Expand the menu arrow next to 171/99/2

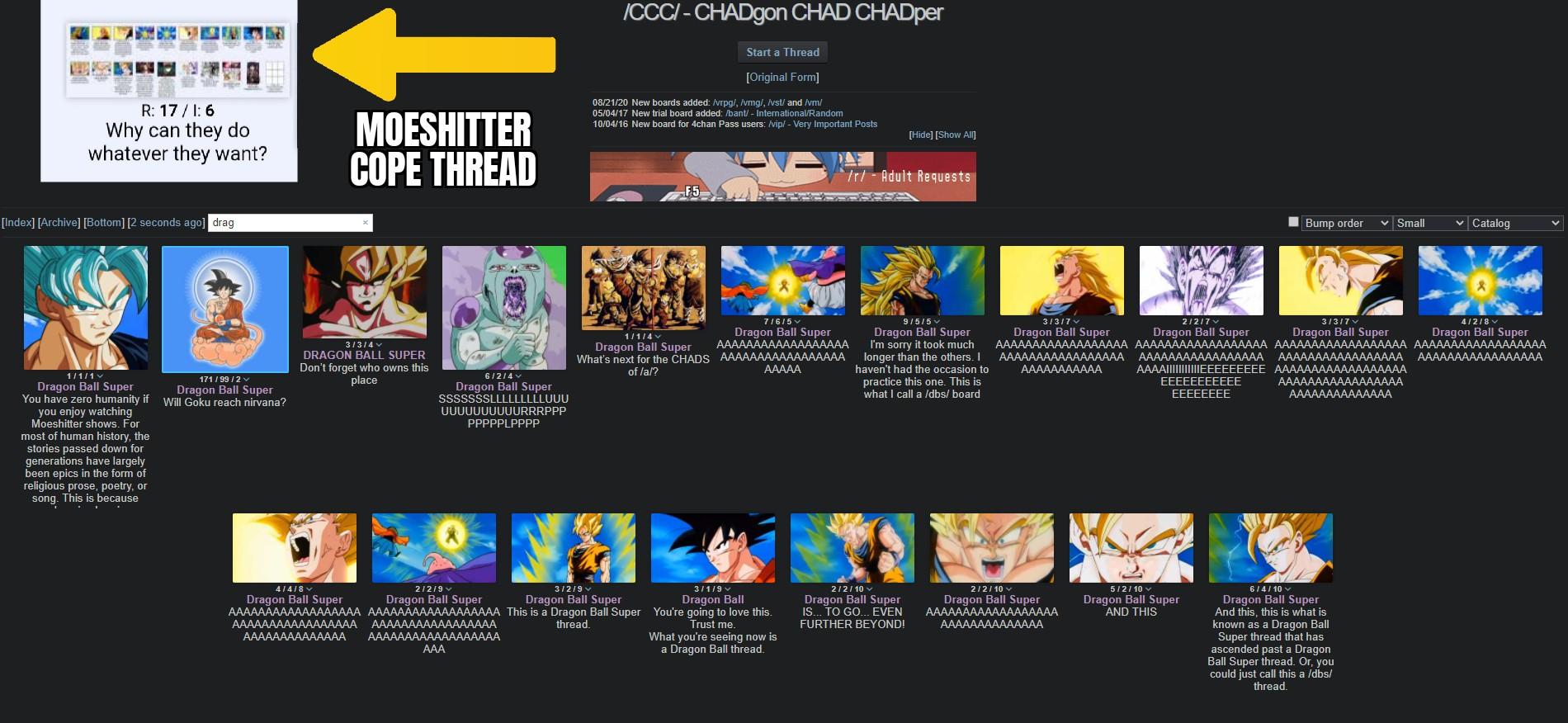click(x=247, y=380)
